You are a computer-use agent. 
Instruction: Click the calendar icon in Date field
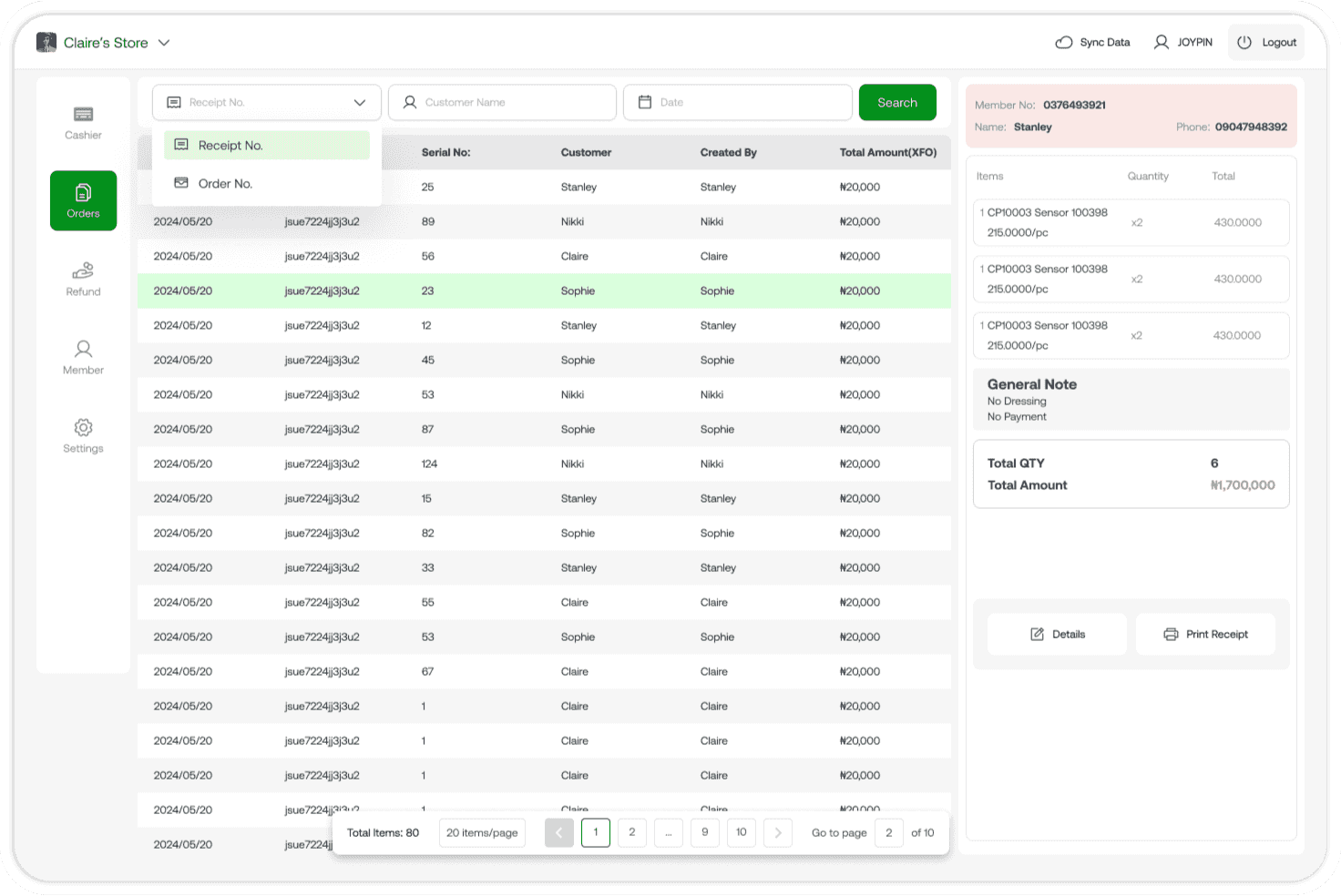(645, 102)
